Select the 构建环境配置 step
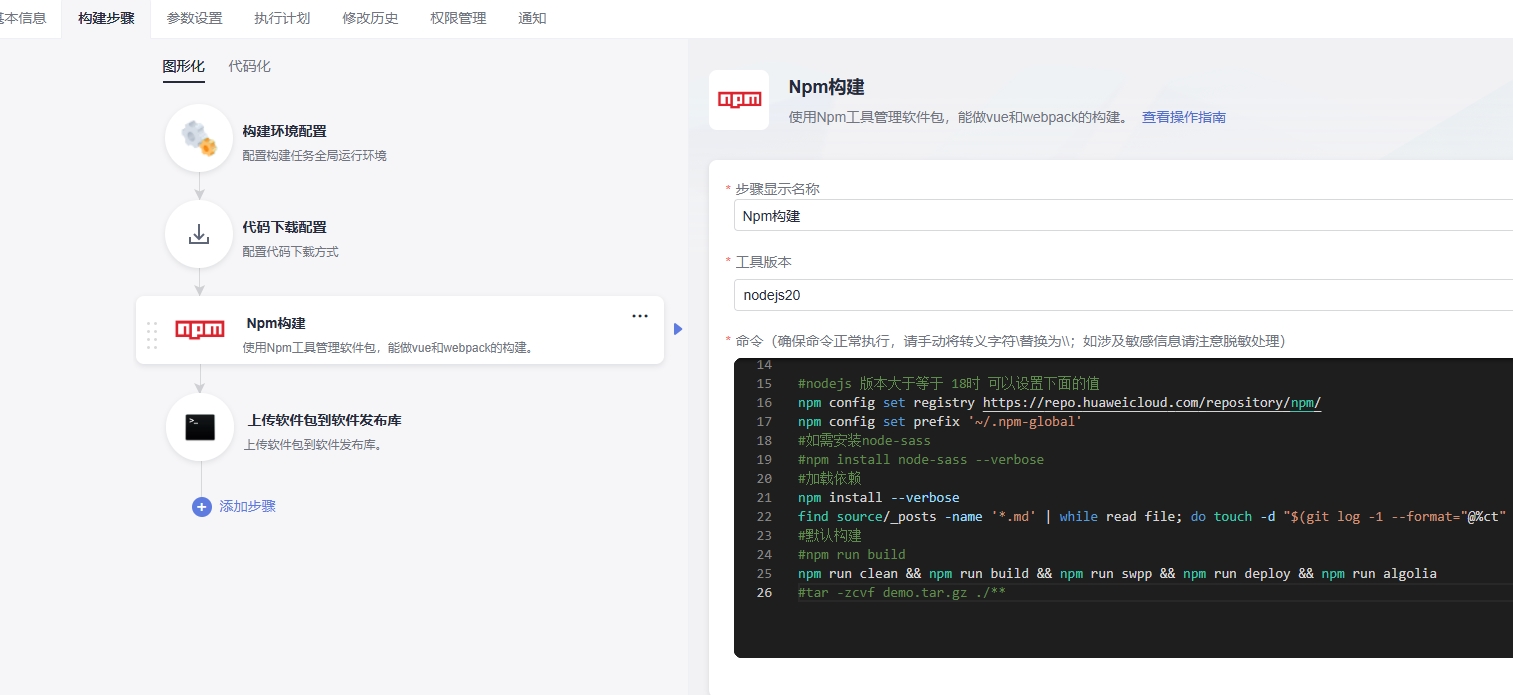 tap(284, 131)
